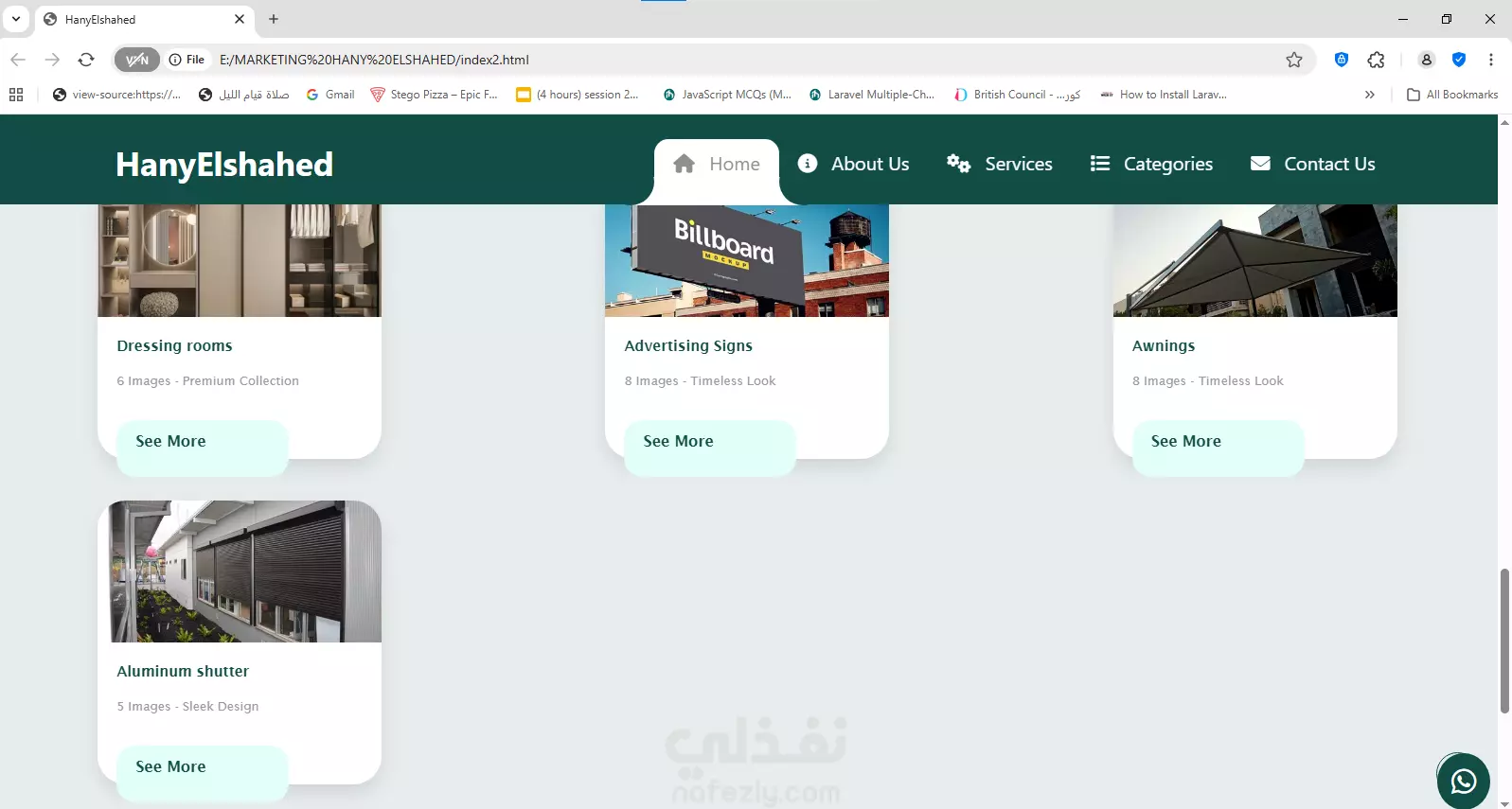Open the (4 hours) session 2 bookmark

pos(577,95)
